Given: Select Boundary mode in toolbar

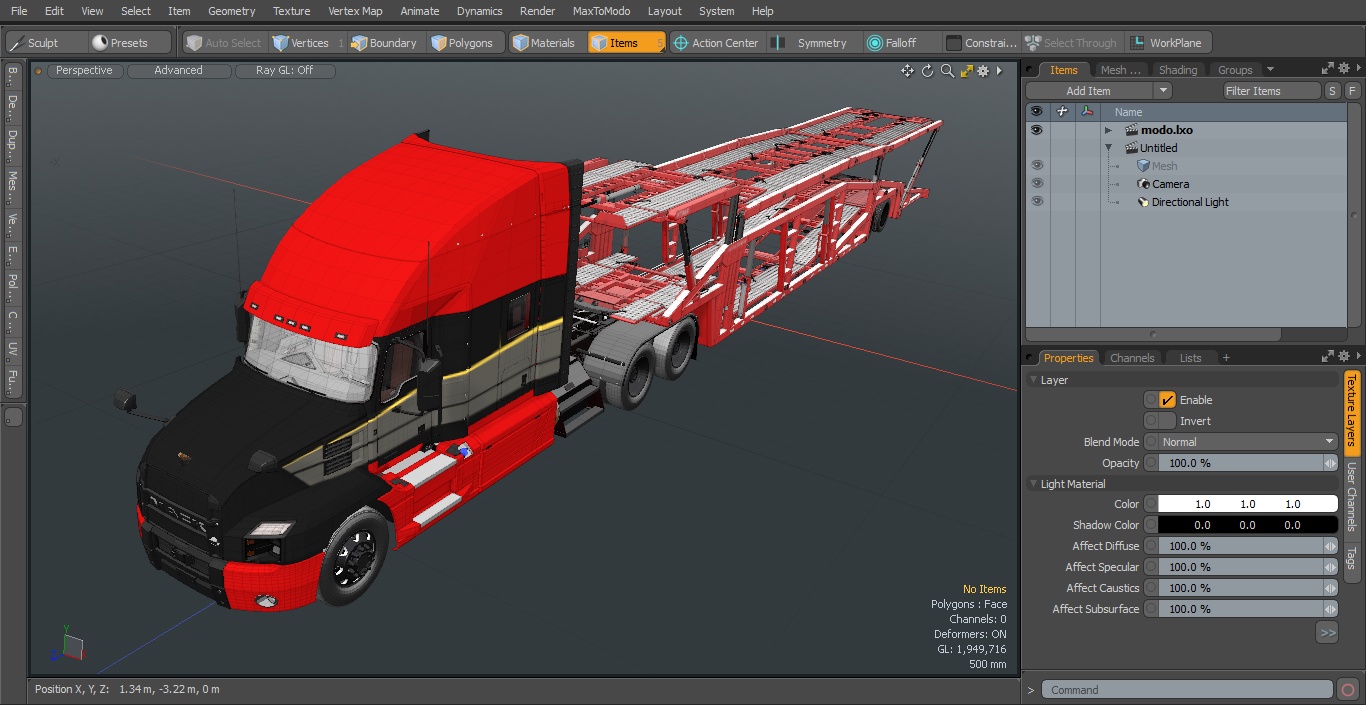Looking at the screenshot, I should pos(384,43).
